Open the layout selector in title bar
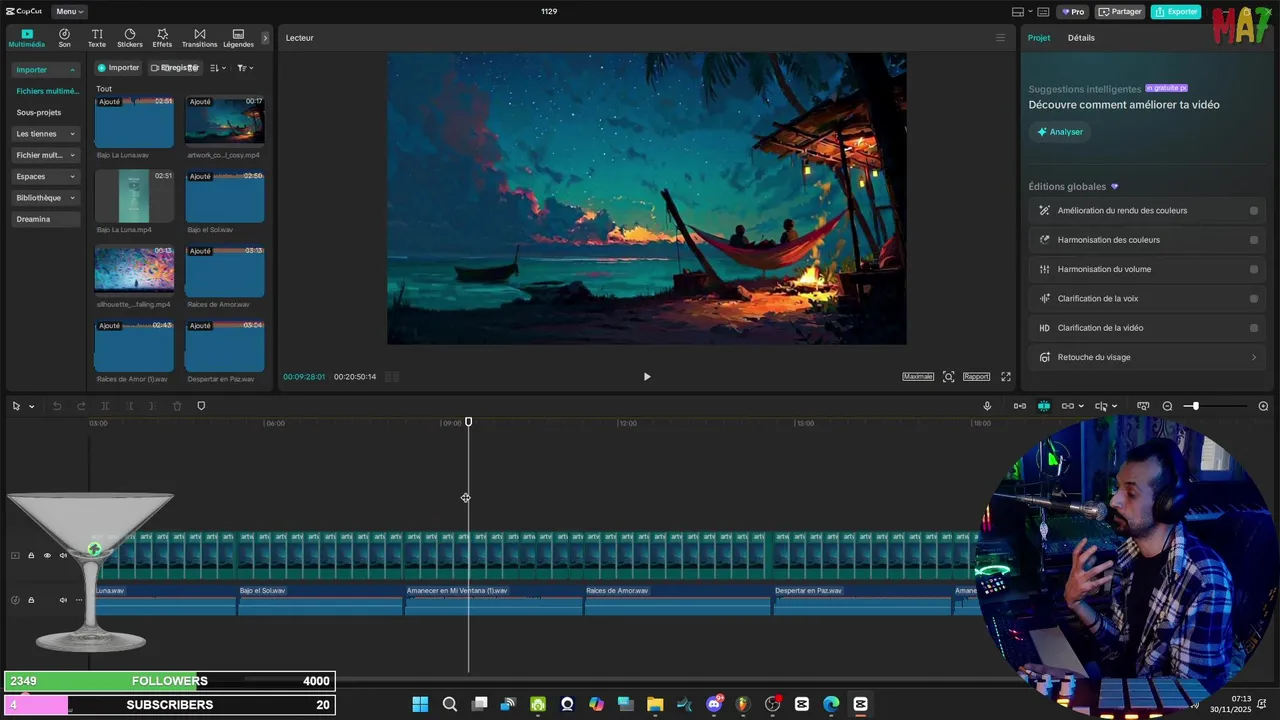 pyautogui.click(x=1022, y=12)
